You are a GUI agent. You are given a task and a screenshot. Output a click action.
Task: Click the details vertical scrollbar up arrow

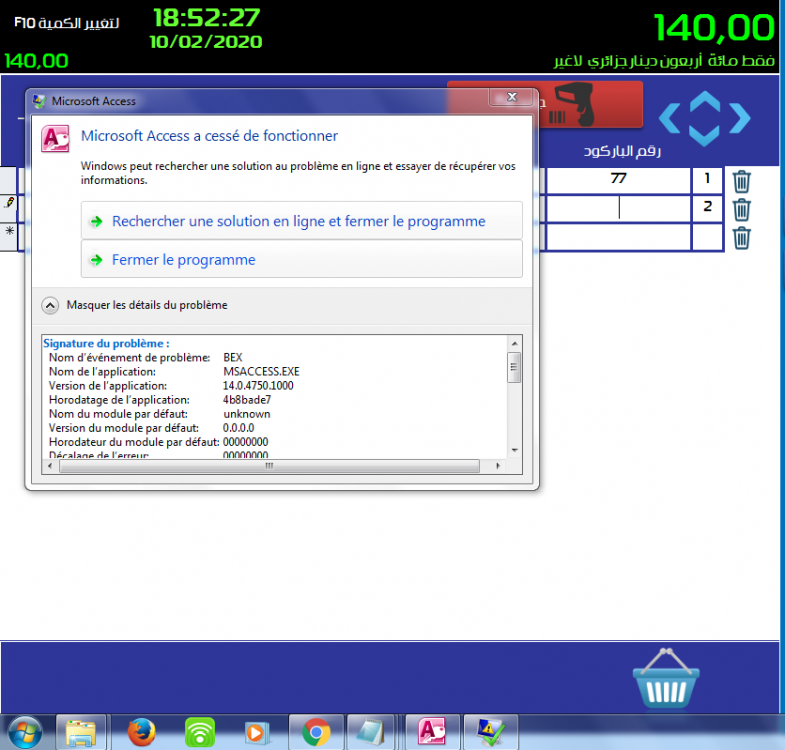point(514,343)
